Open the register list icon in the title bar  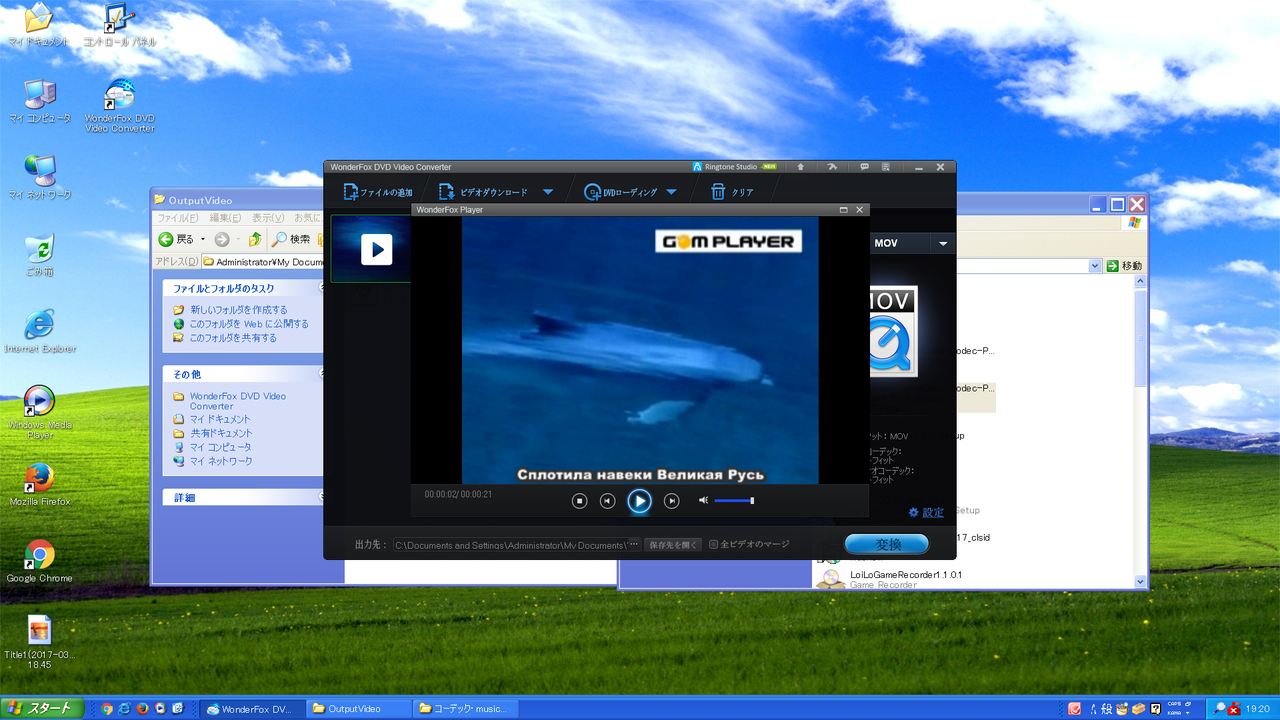coord(886,167)
